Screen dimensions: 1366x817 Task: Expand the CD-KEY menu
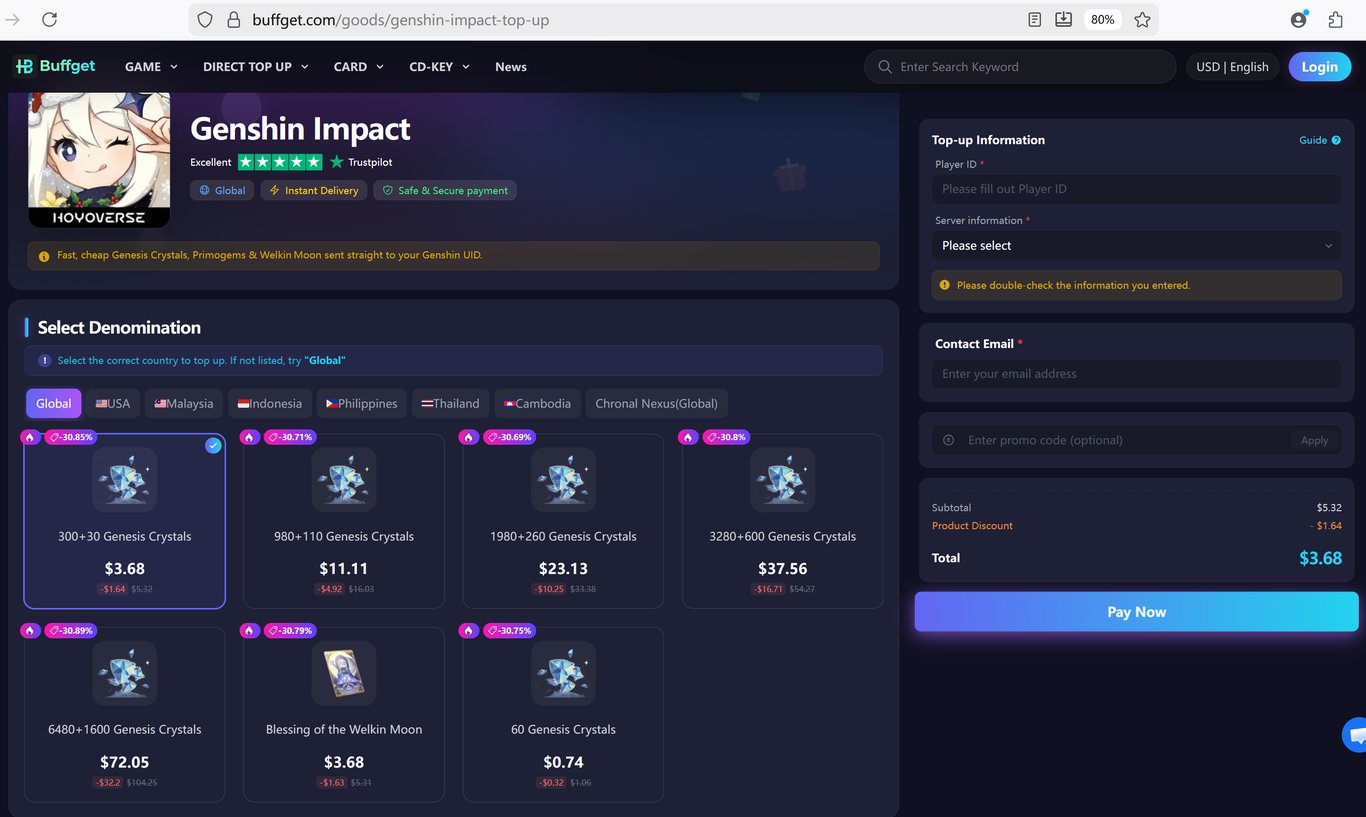click(440, 67)
